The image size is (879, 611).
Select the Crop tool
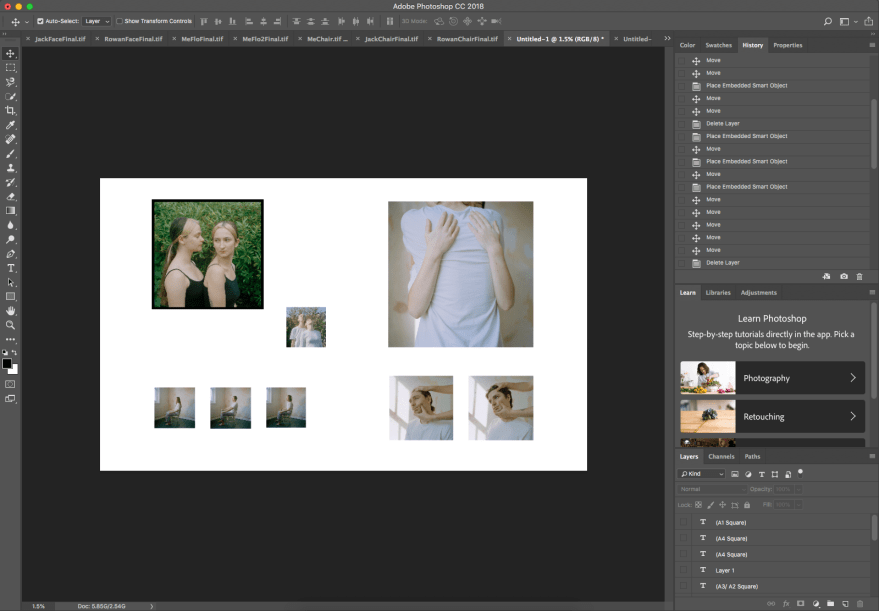(x=11, y=110)
